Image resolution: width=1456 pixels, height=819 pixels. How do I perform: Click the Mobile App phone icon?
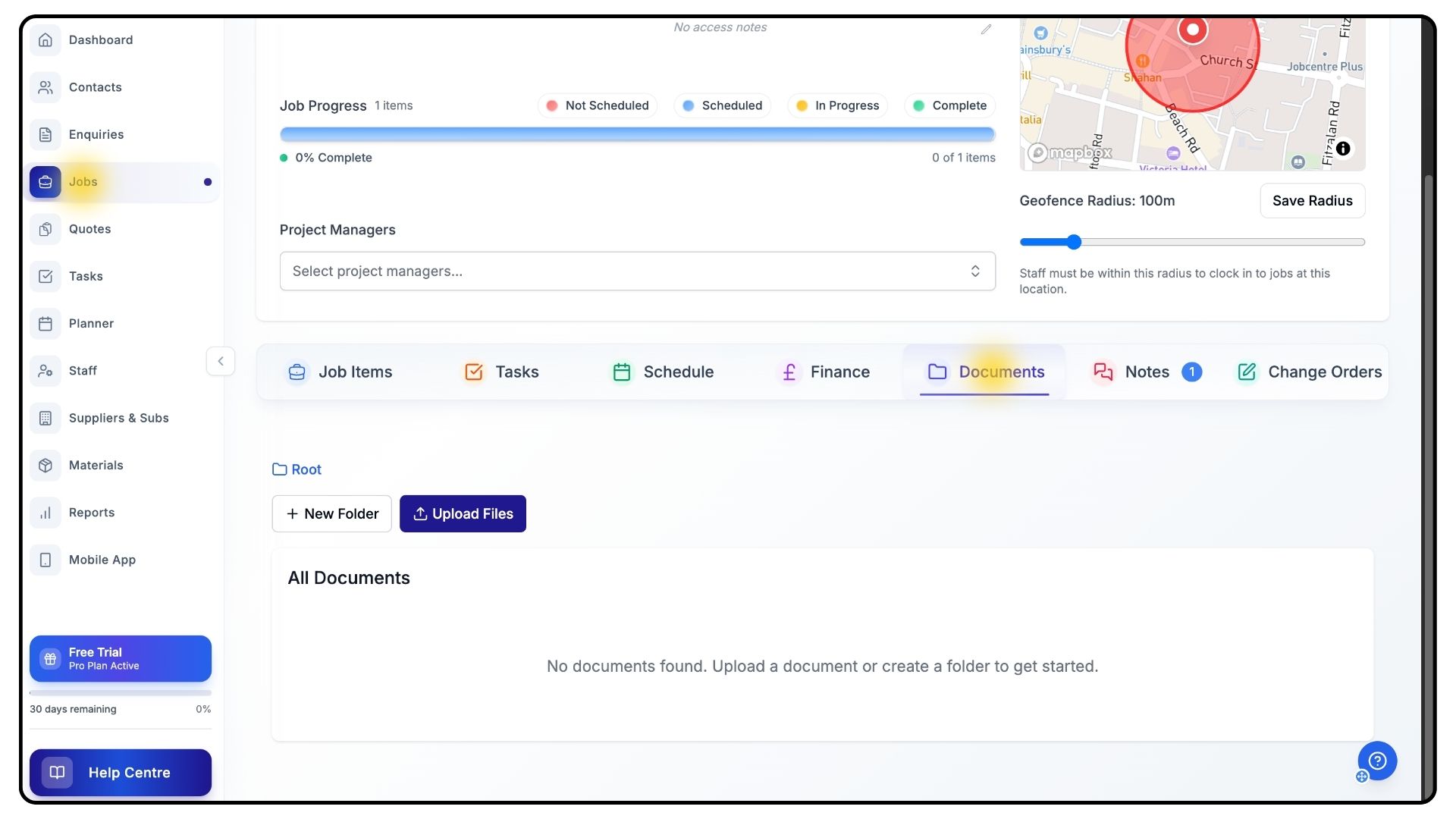pos(45,560)
